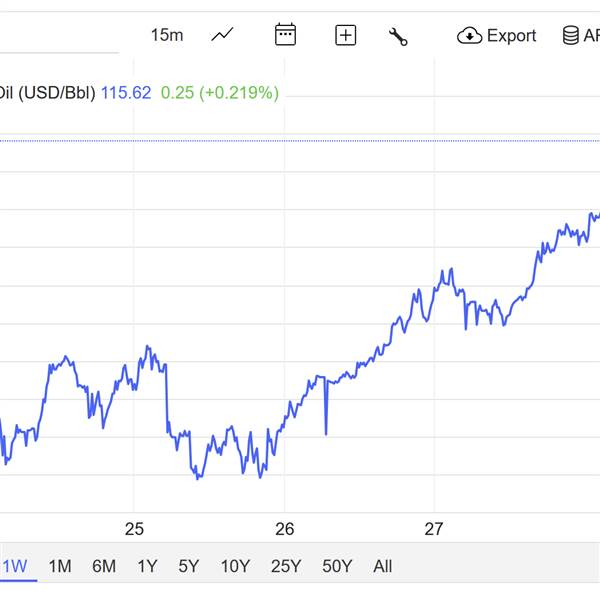
Task: Click the Export button label
Action: (x=511, y=36)
